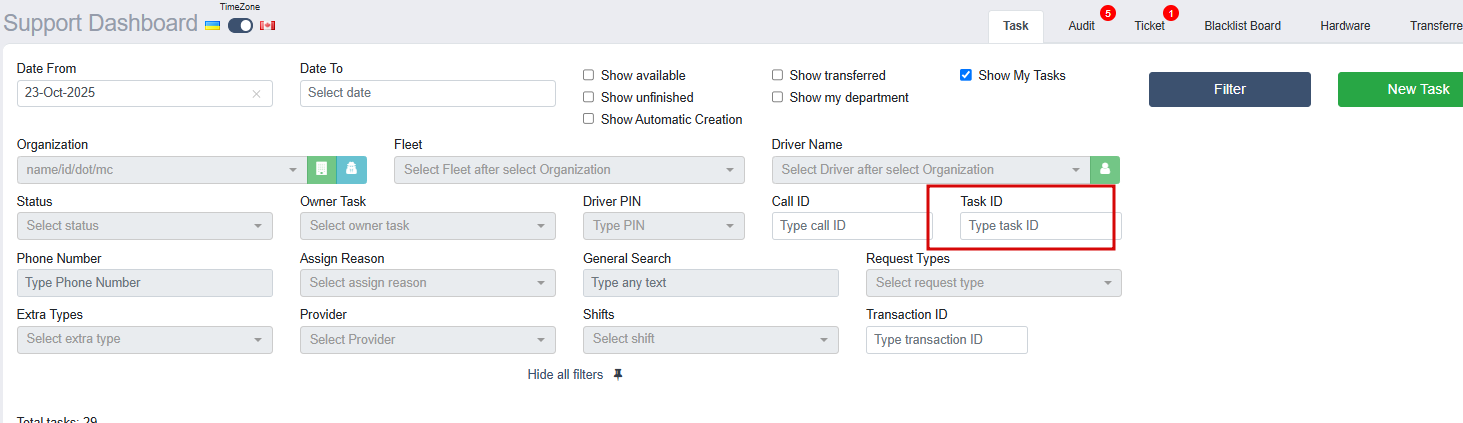The height and width of the screenshot is (423, 1463).
Task: Uncheck the Show My Tasks checkbox
Action: click(x=966, y=75)
